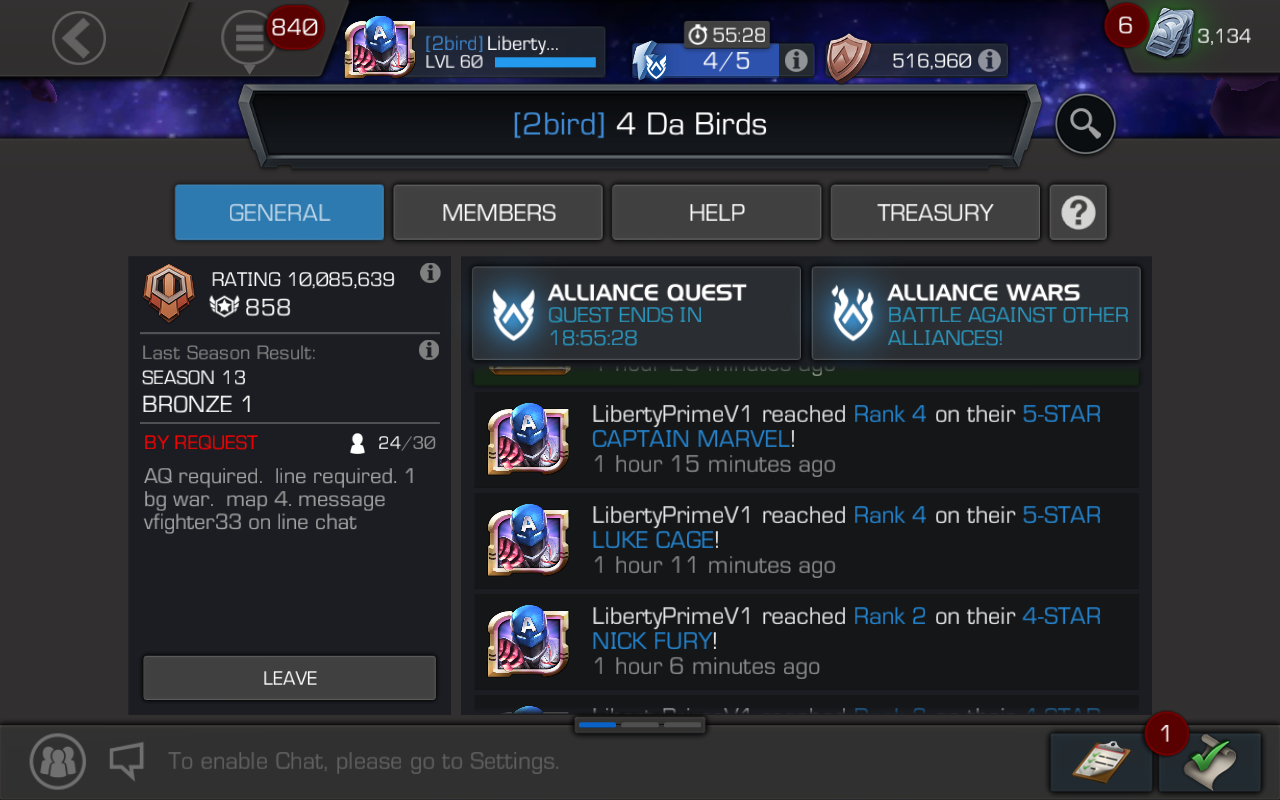This screenshot has width=1280, height=800.
Task: Open the speech bubble chat icon
Action: coord(127,761)
